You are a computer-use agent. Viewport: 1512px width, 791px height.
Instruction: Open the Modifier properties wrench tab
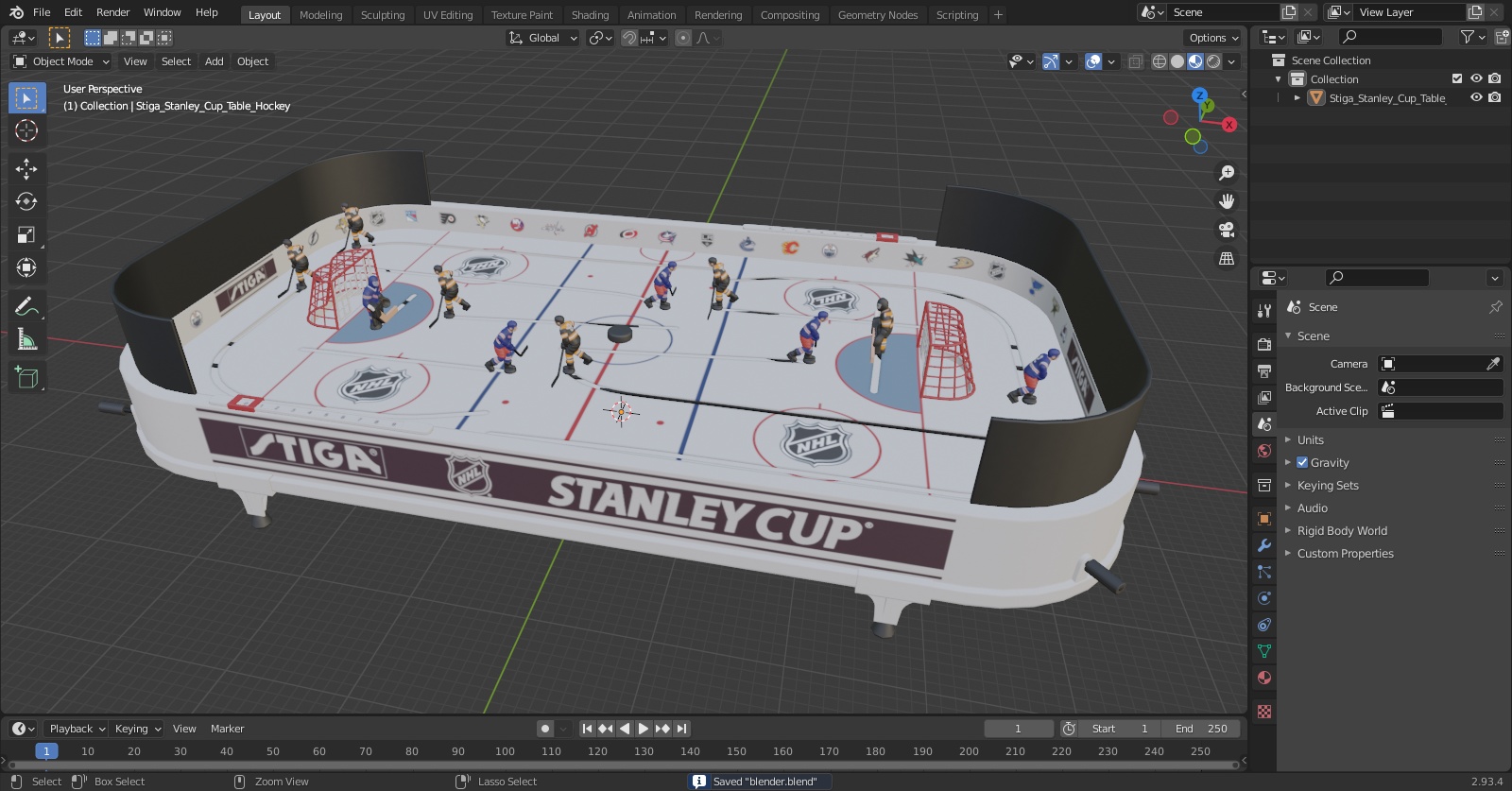tap(1264, 545)
